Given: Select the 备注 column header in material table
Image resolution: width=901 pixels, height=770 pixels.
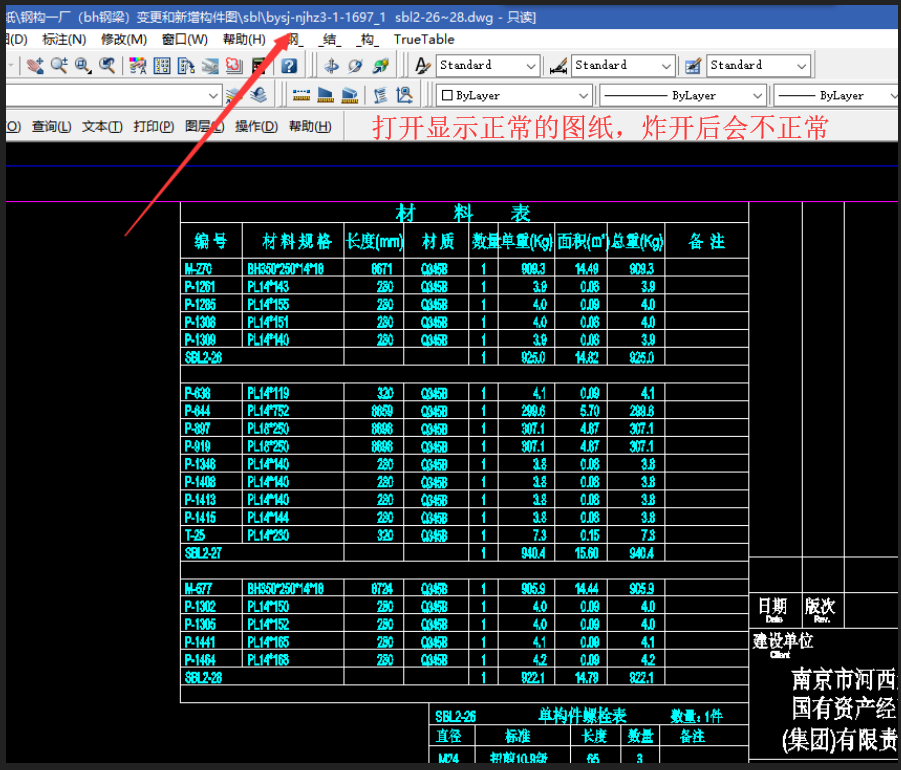Looking at the screenshot, I should coord(707,241).
